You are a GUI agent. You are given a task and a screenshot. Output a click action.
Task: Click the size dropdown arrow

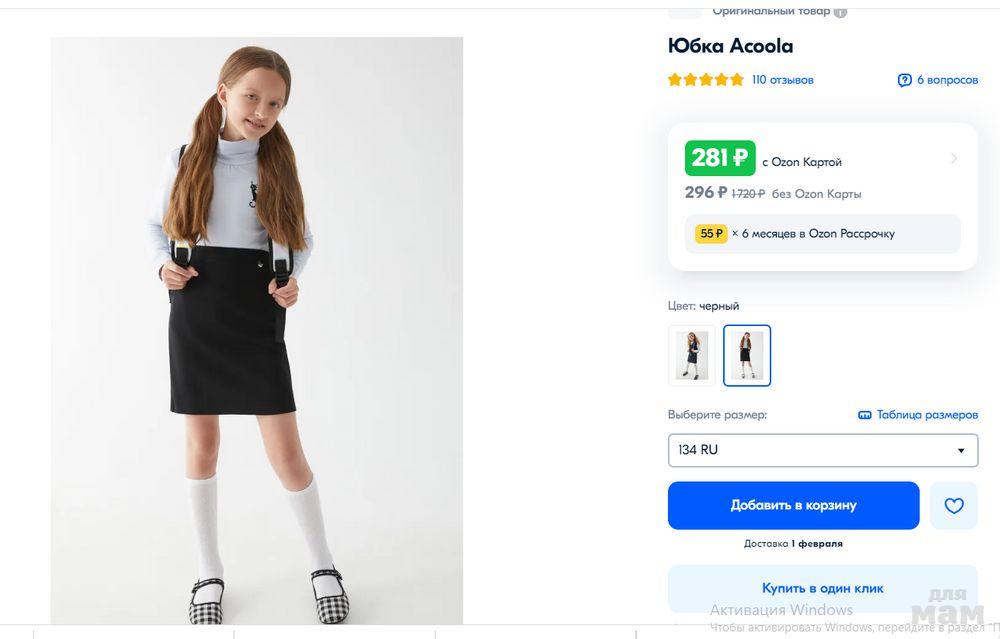pyautogui.click(x=961, y=451)
